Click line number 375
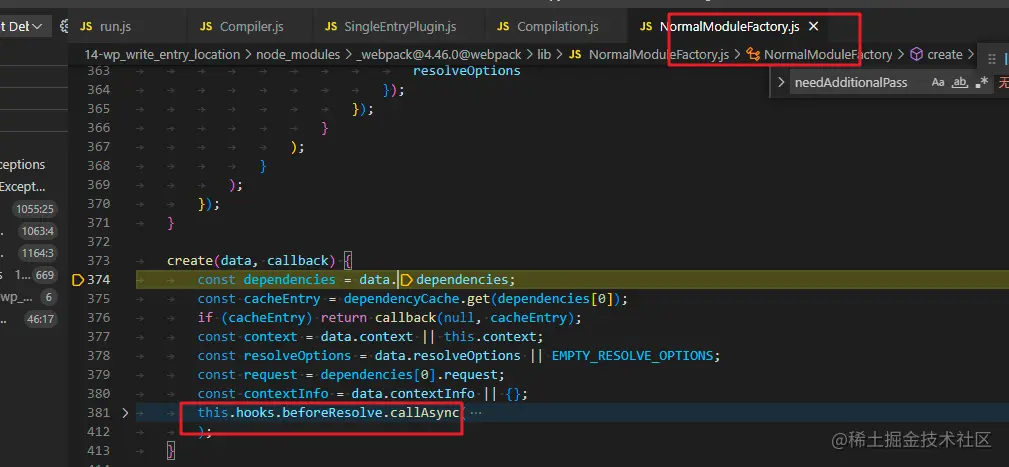 point(98,298)
